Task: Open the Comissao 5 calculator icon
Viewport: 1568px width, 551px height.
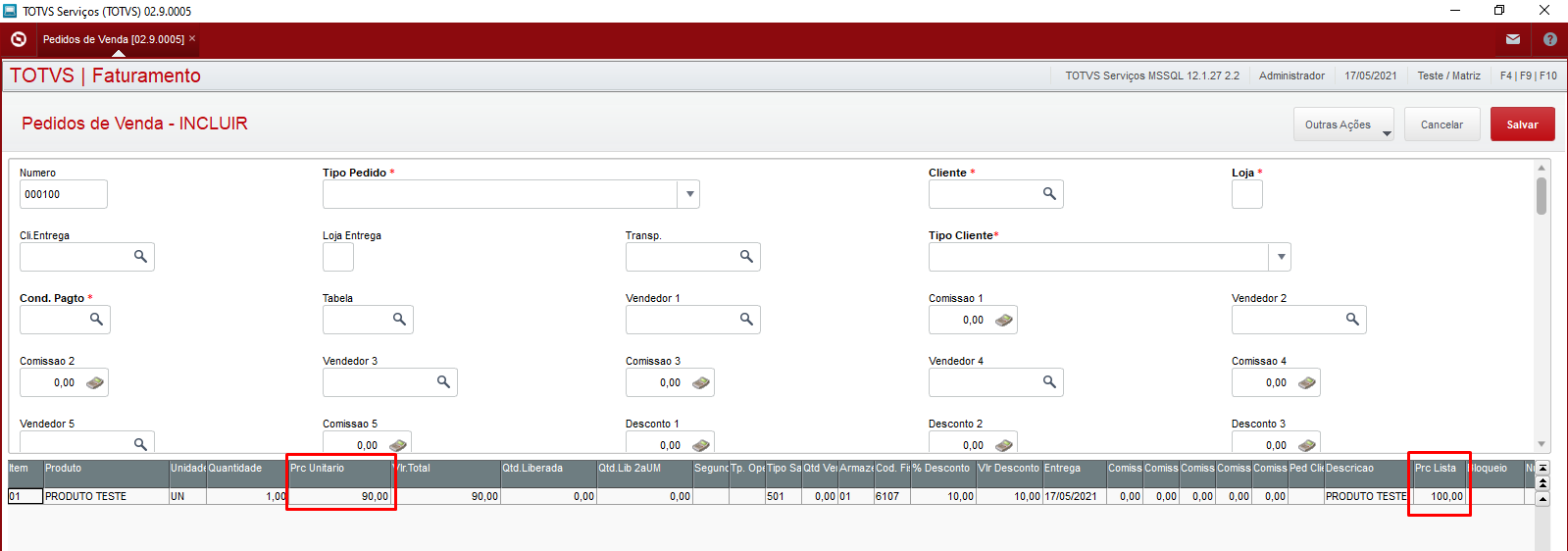Action: [x=397, y=445]
